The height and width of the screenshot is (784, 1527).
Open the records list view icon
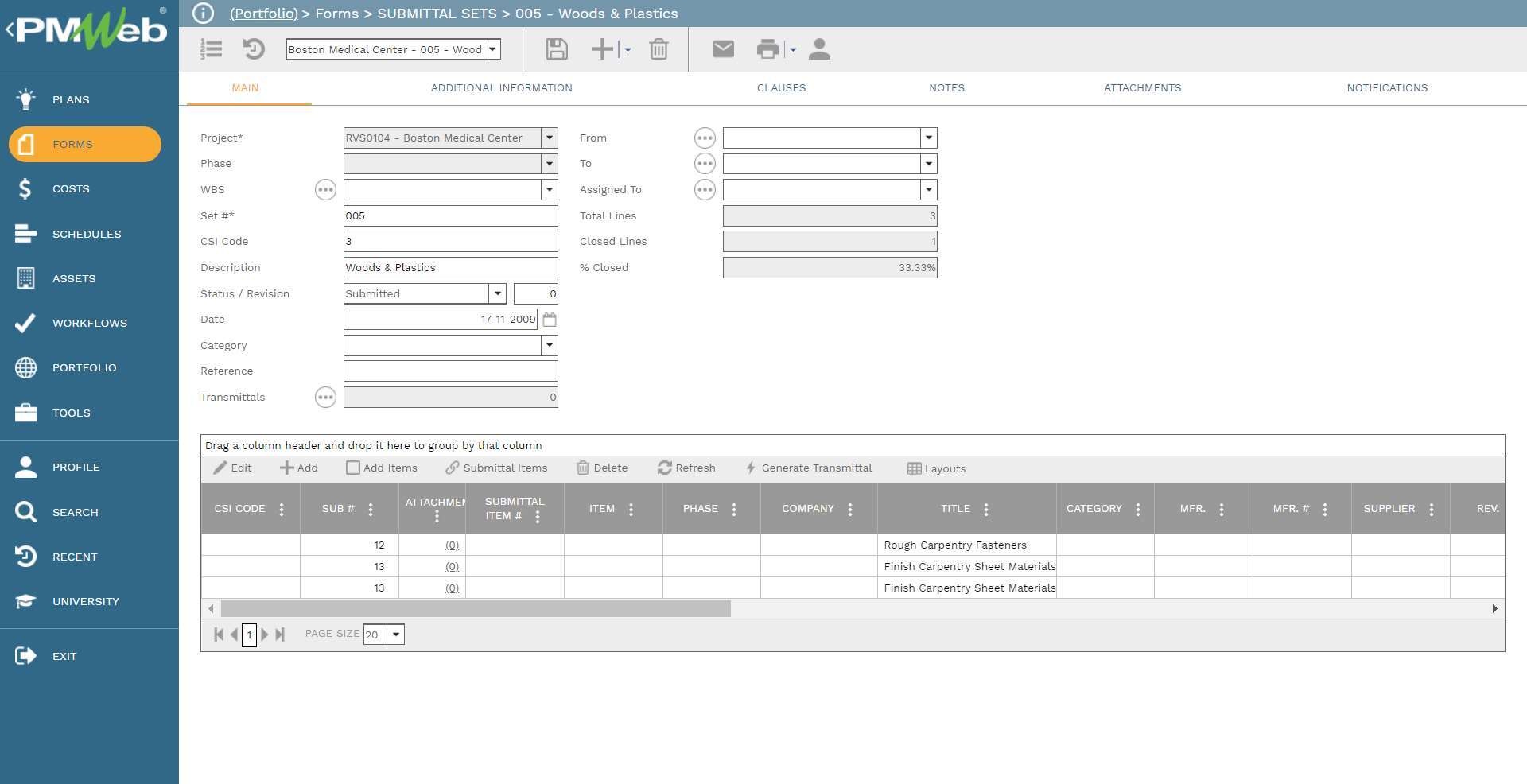211,49
